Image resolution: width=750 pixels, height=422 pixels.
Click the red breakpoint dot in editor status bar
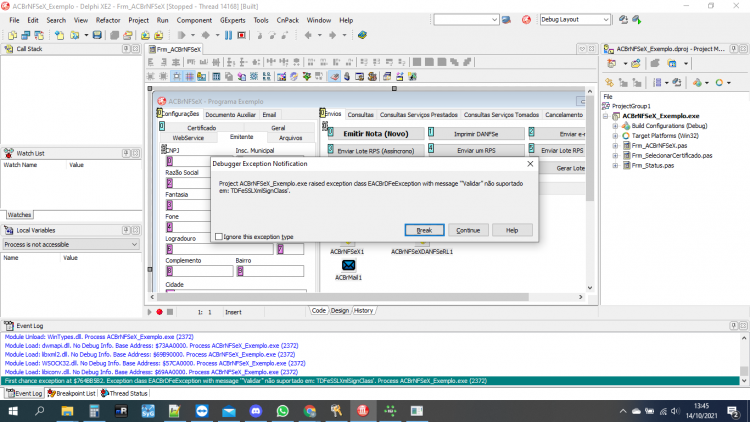(x=159, y=312)
